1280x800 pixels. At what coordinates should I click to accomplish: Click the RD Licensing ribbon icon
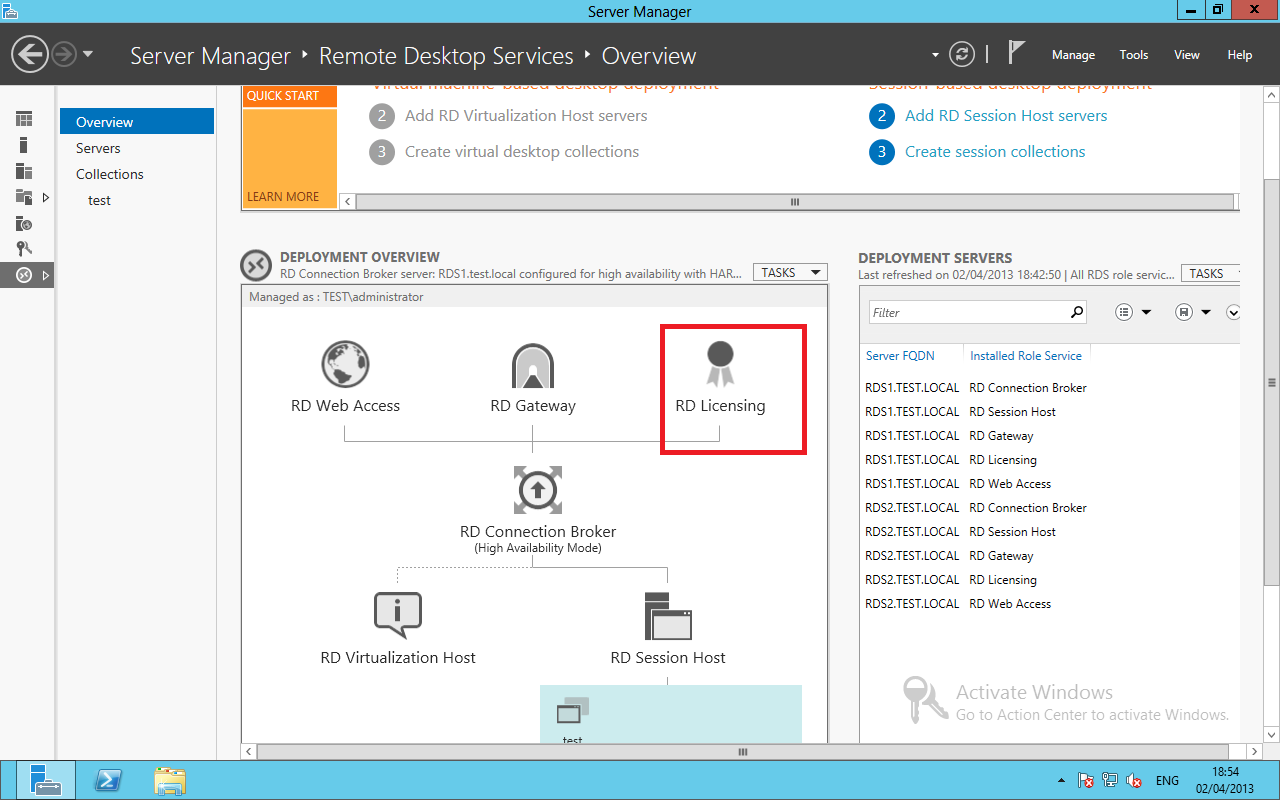pos(720,364)
